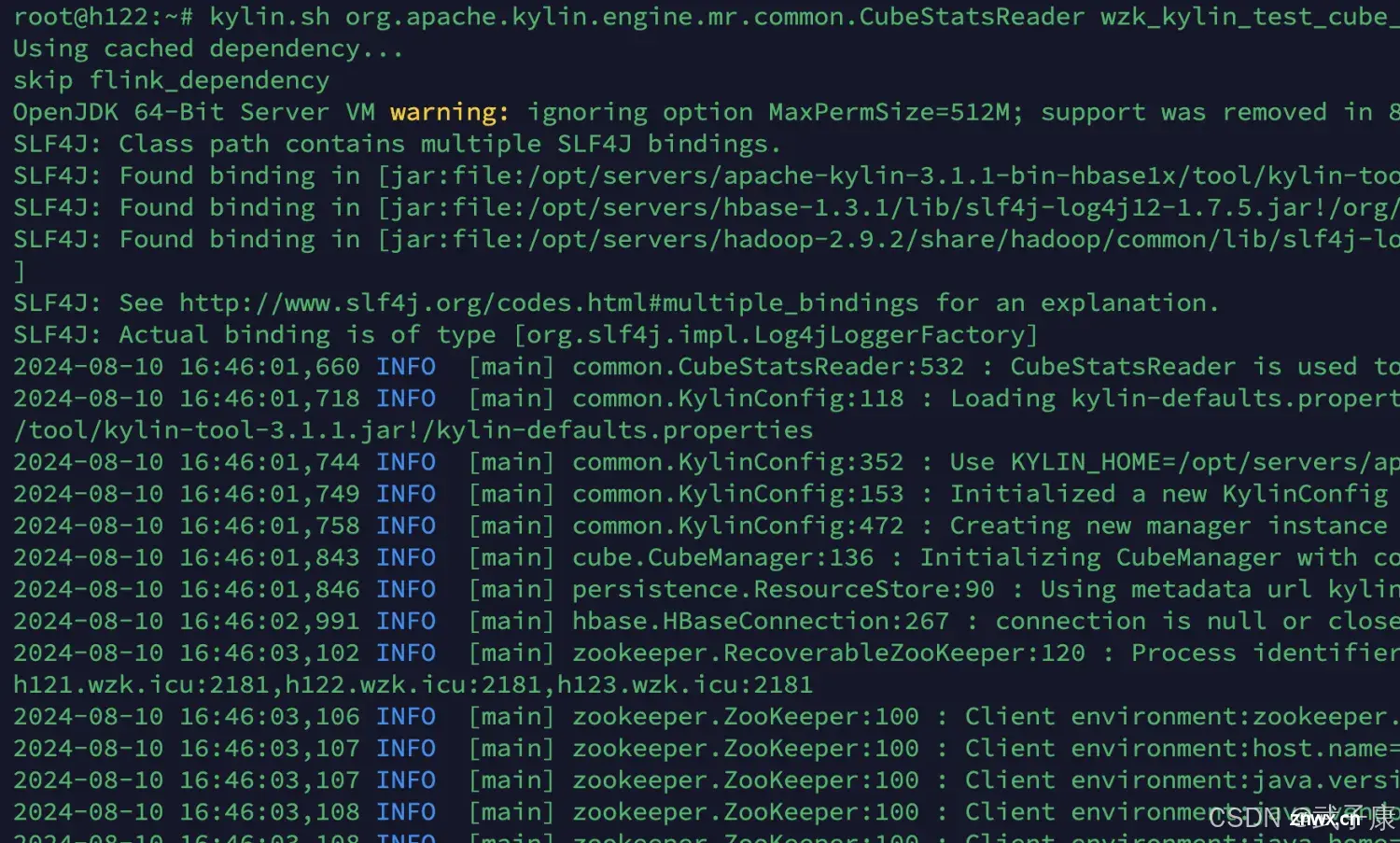Click "h123.wzk.icu:2181" host entry
Viewport: 1400px width, 843px height.
tap(684, 684)
